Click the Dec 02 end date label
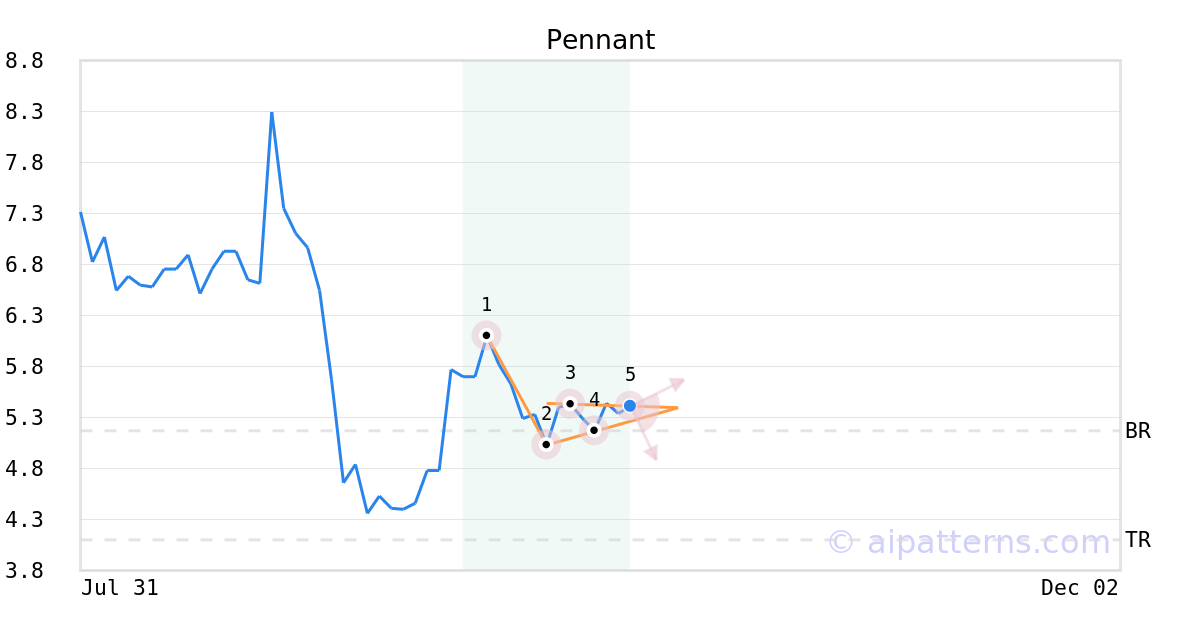 (1079, 588)
